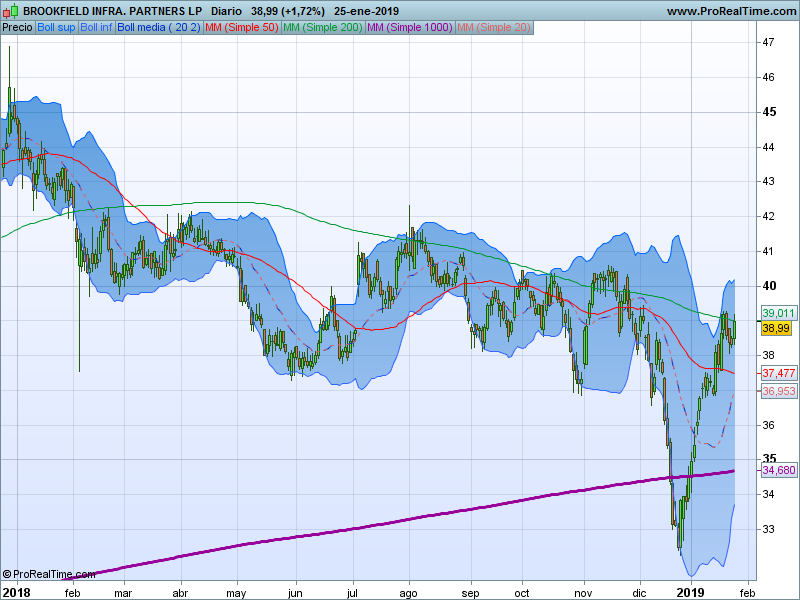Select the MM (Simple 200) indicator label
The width and height of the screenshot is (800, 600).
(322, 28)
